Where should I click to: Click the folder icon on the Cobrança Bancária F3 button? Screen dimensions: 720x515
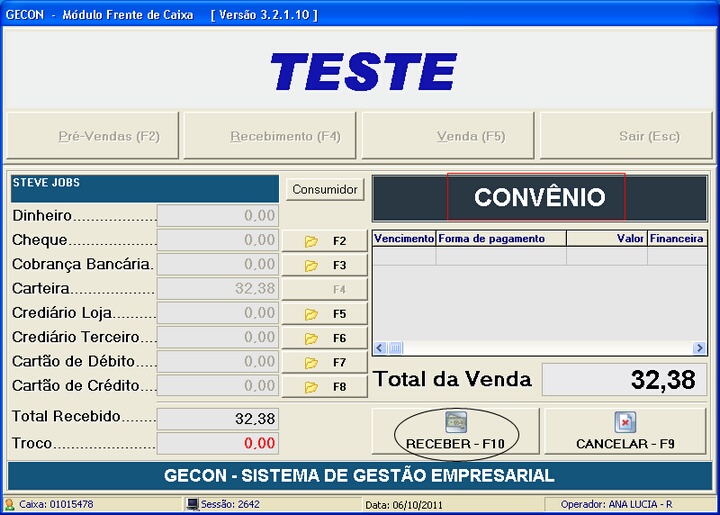[311, 265]
